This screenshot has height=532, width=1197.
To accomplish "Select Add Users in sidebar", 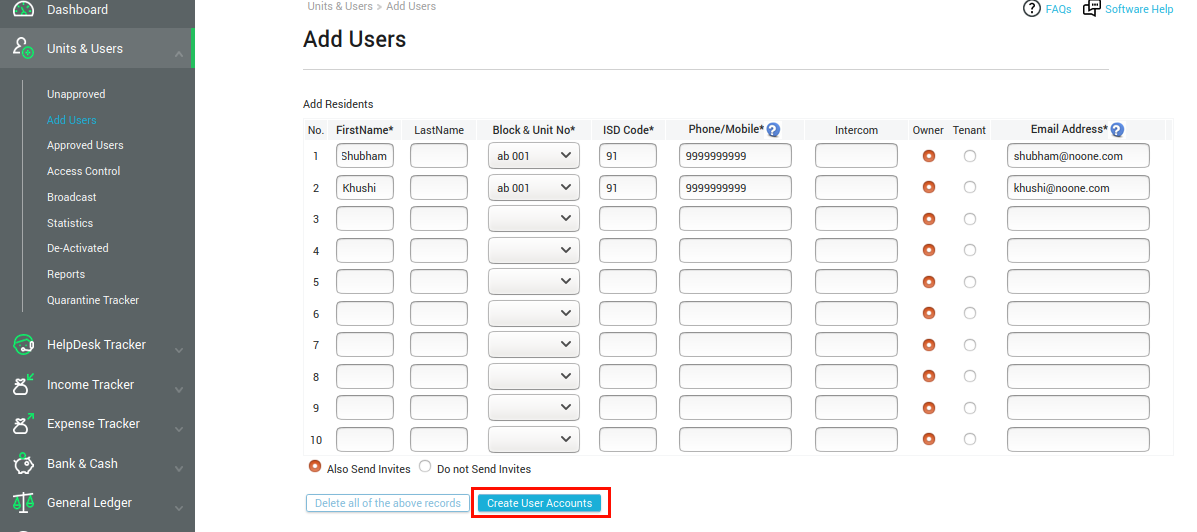I will 72,120.
